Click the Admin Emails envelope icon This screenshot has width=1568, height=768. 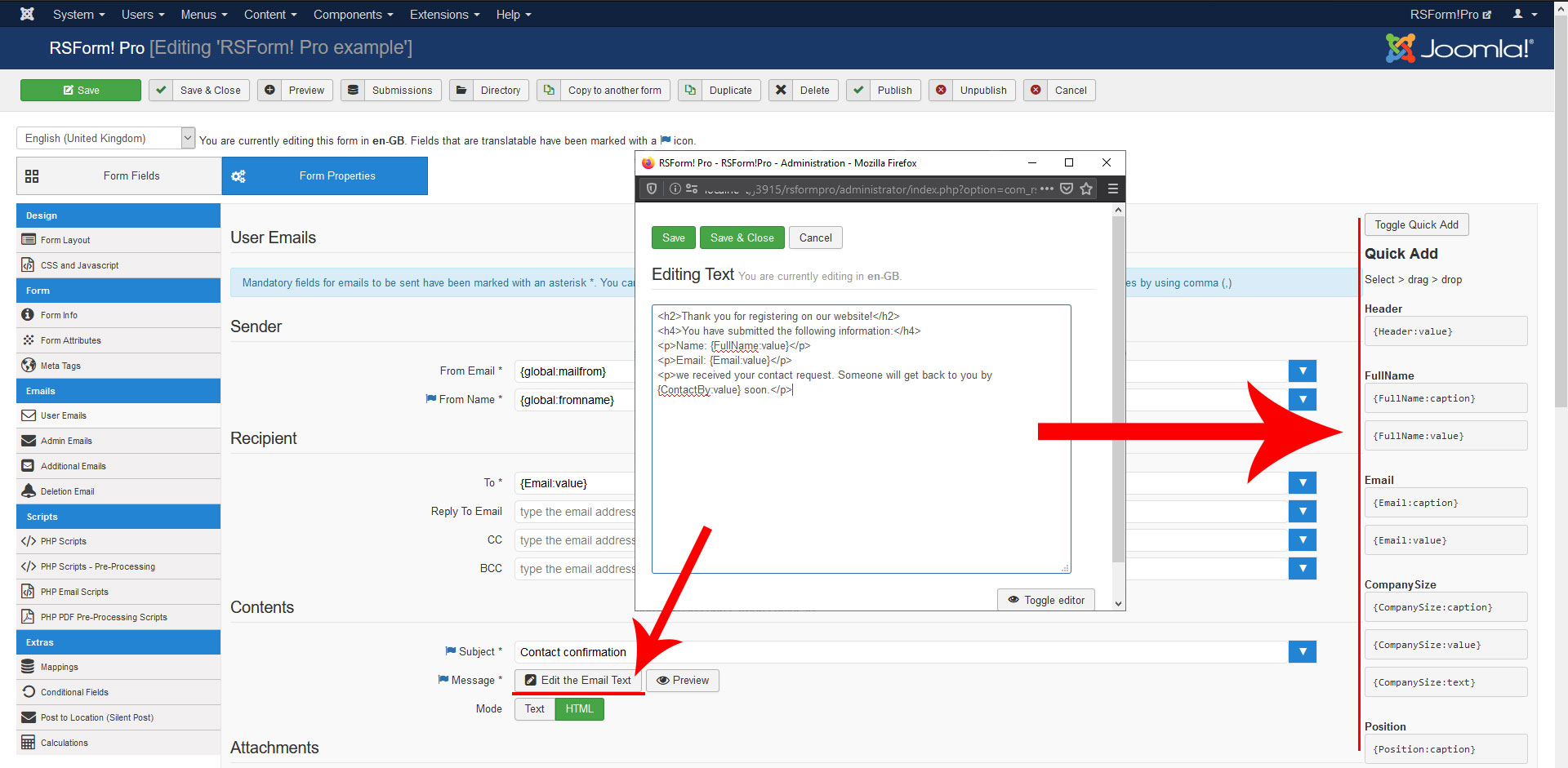[29, 441]
